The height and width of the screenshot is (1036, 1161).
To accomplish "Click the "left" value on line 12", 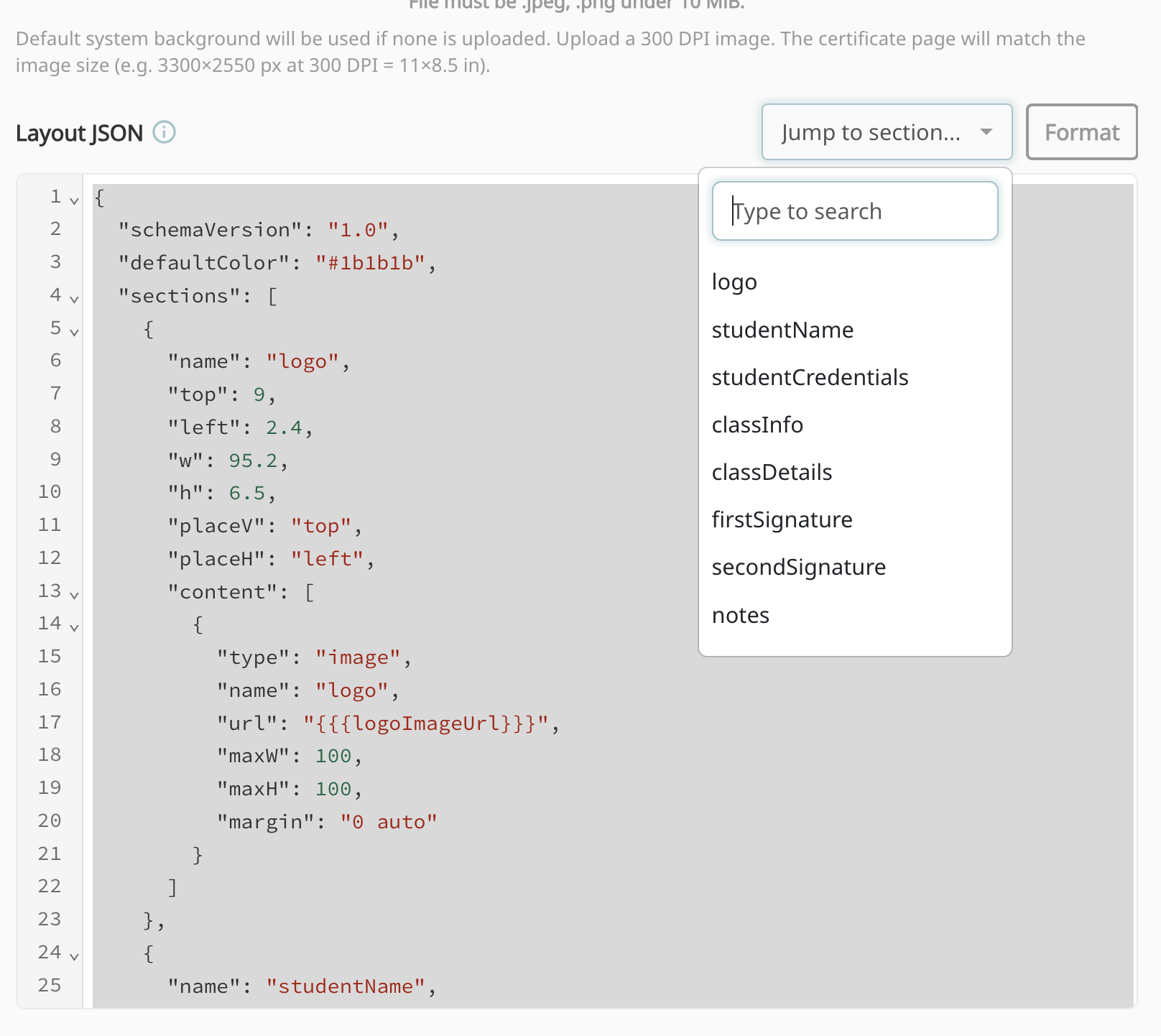I will [x=328, y=559].
